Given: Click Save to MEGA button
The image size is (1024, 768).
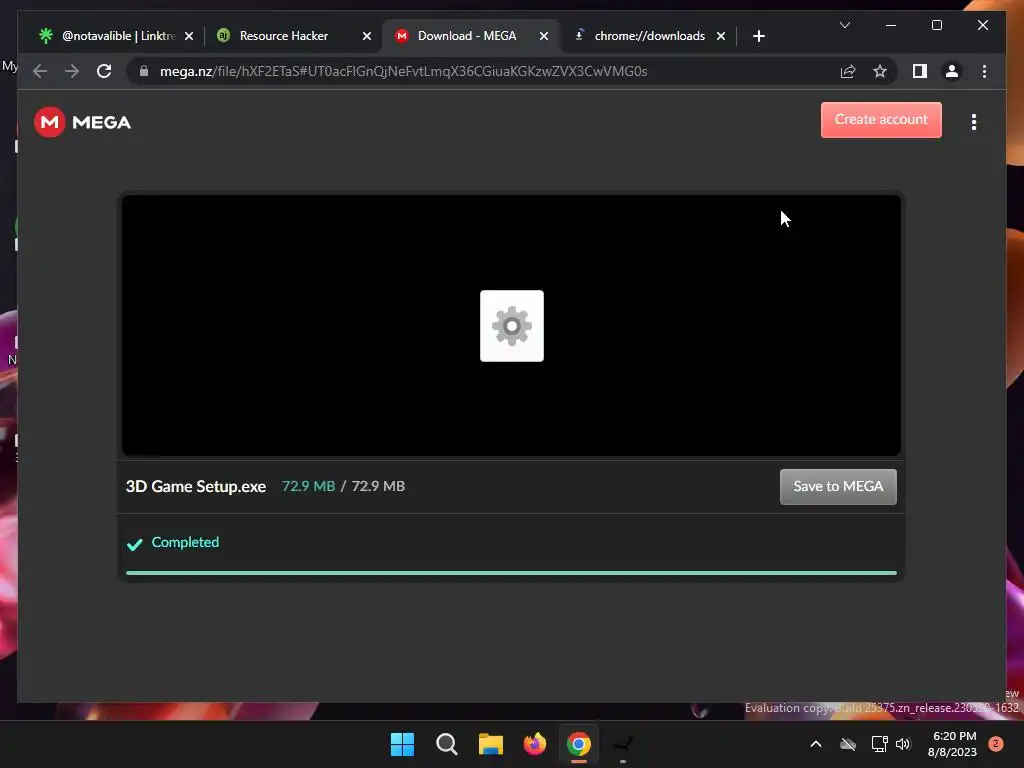Looking at the screenshot, I should coord(838,487).
